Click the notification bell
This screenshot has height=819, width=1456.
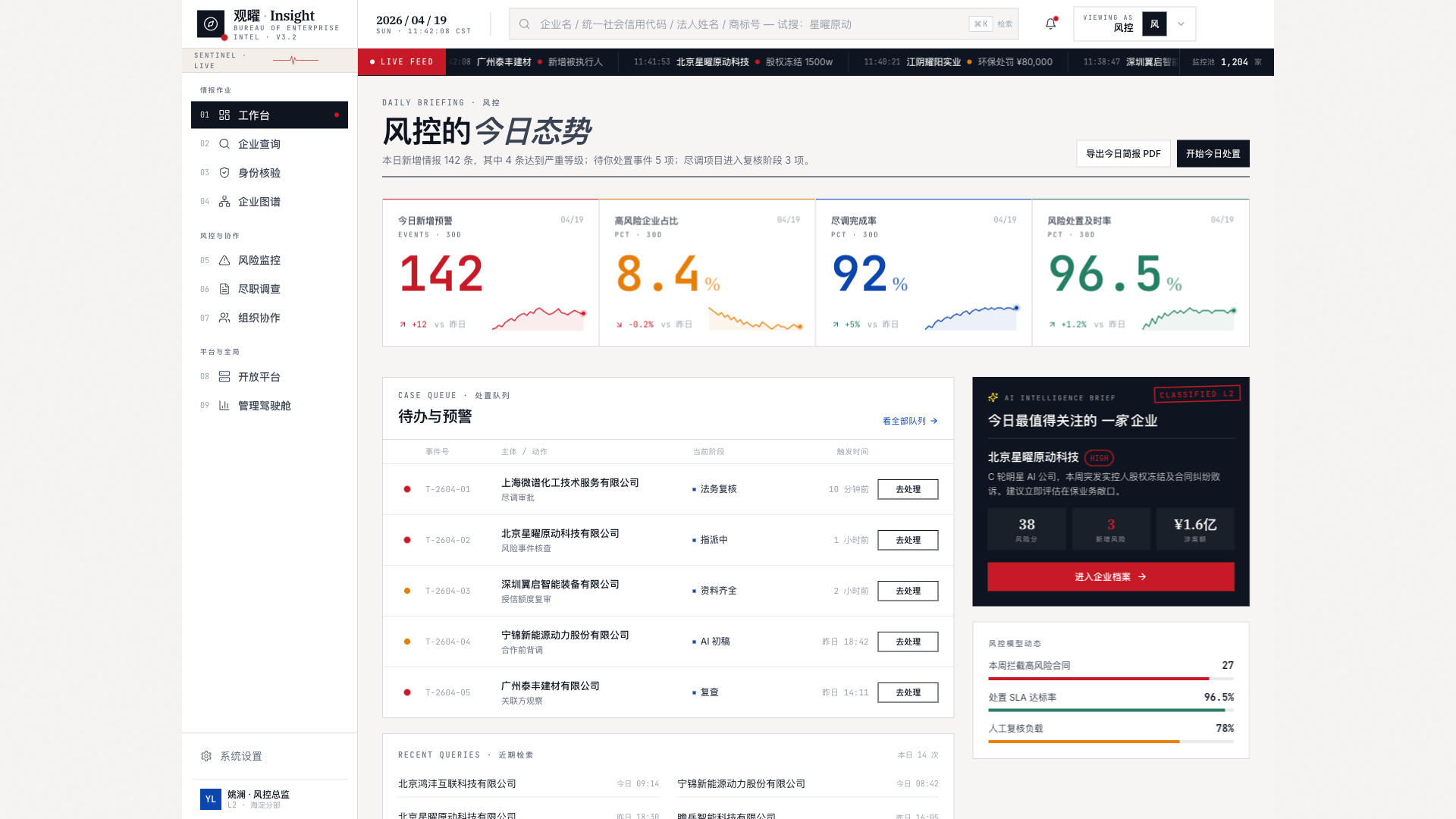click(x=1050, y=24)
